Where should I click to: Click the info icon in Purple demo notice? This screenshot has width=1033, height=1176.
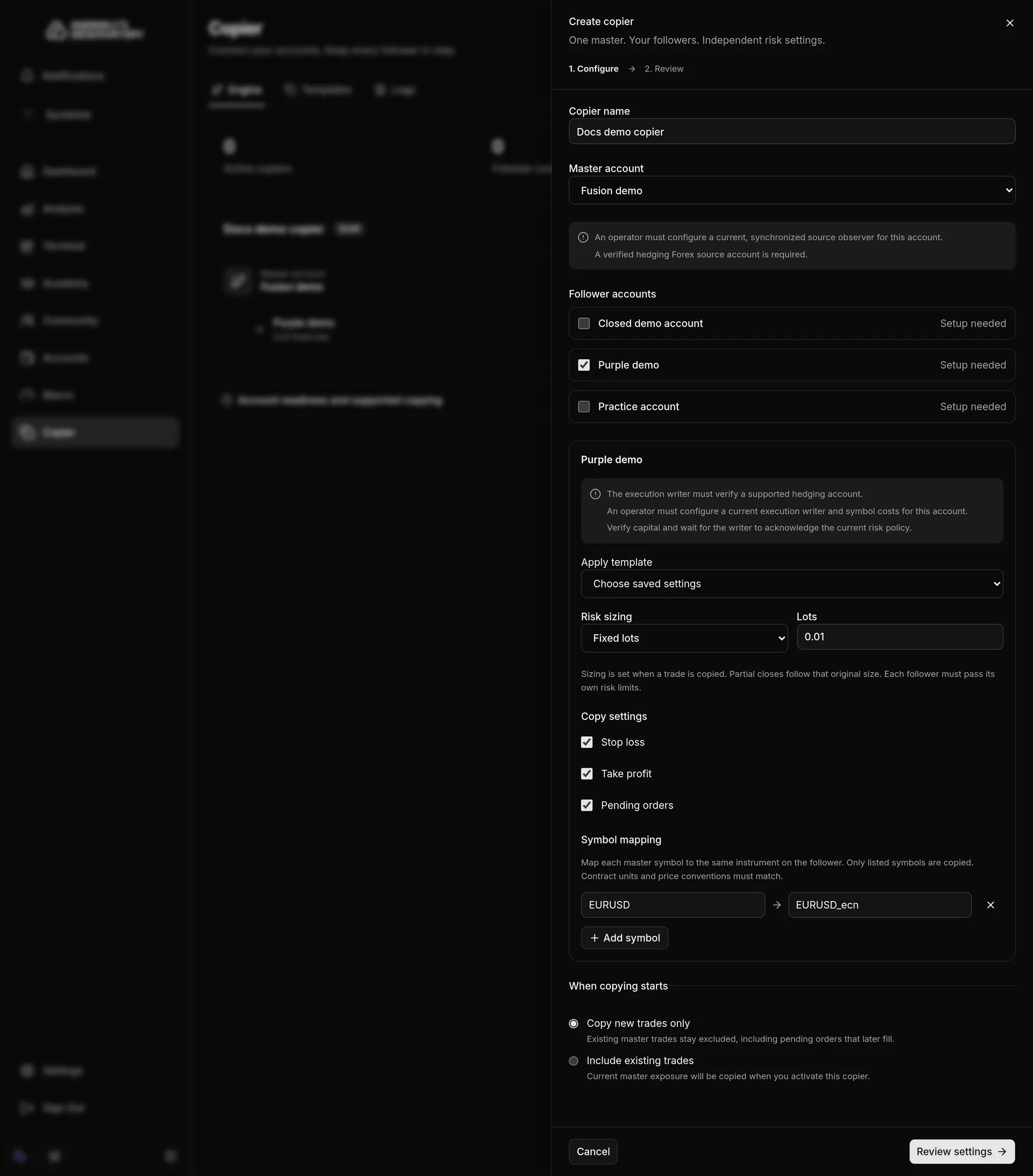pos(596,494)
